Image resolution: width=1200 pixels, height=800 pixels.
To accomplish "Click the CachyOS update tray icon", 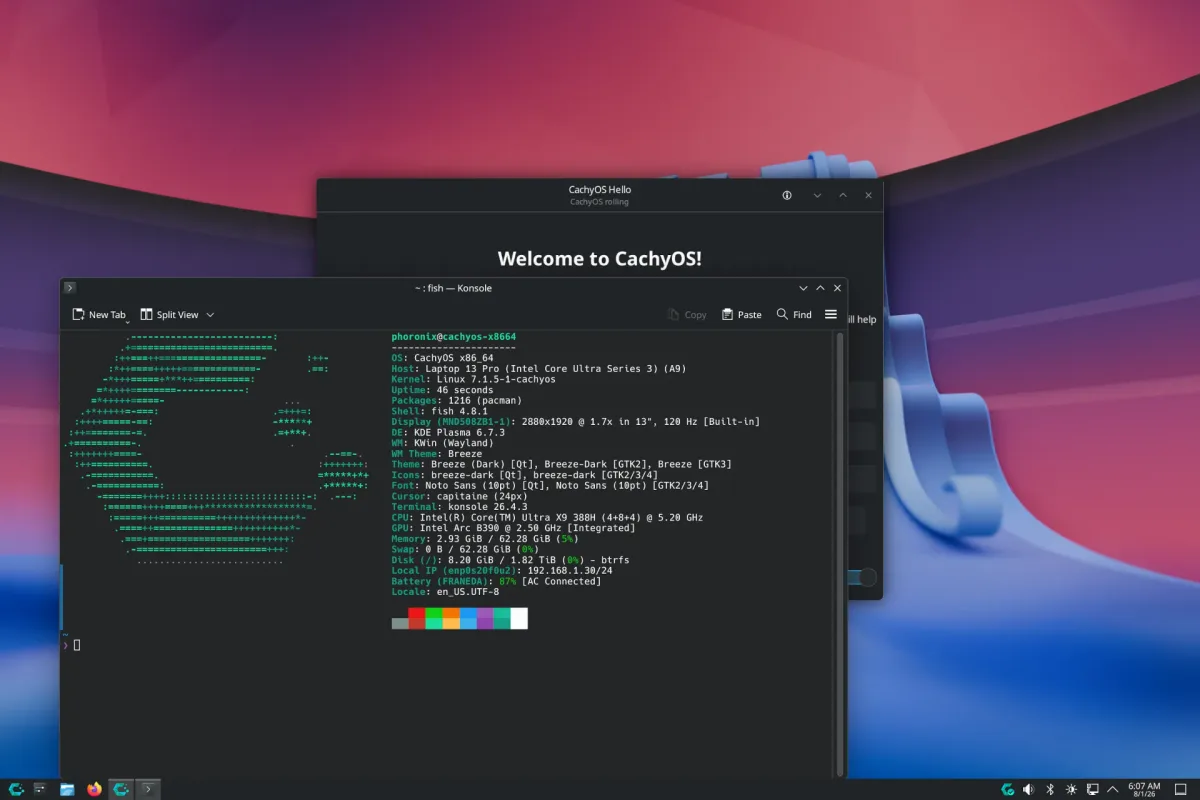I will click(1009, 789).
